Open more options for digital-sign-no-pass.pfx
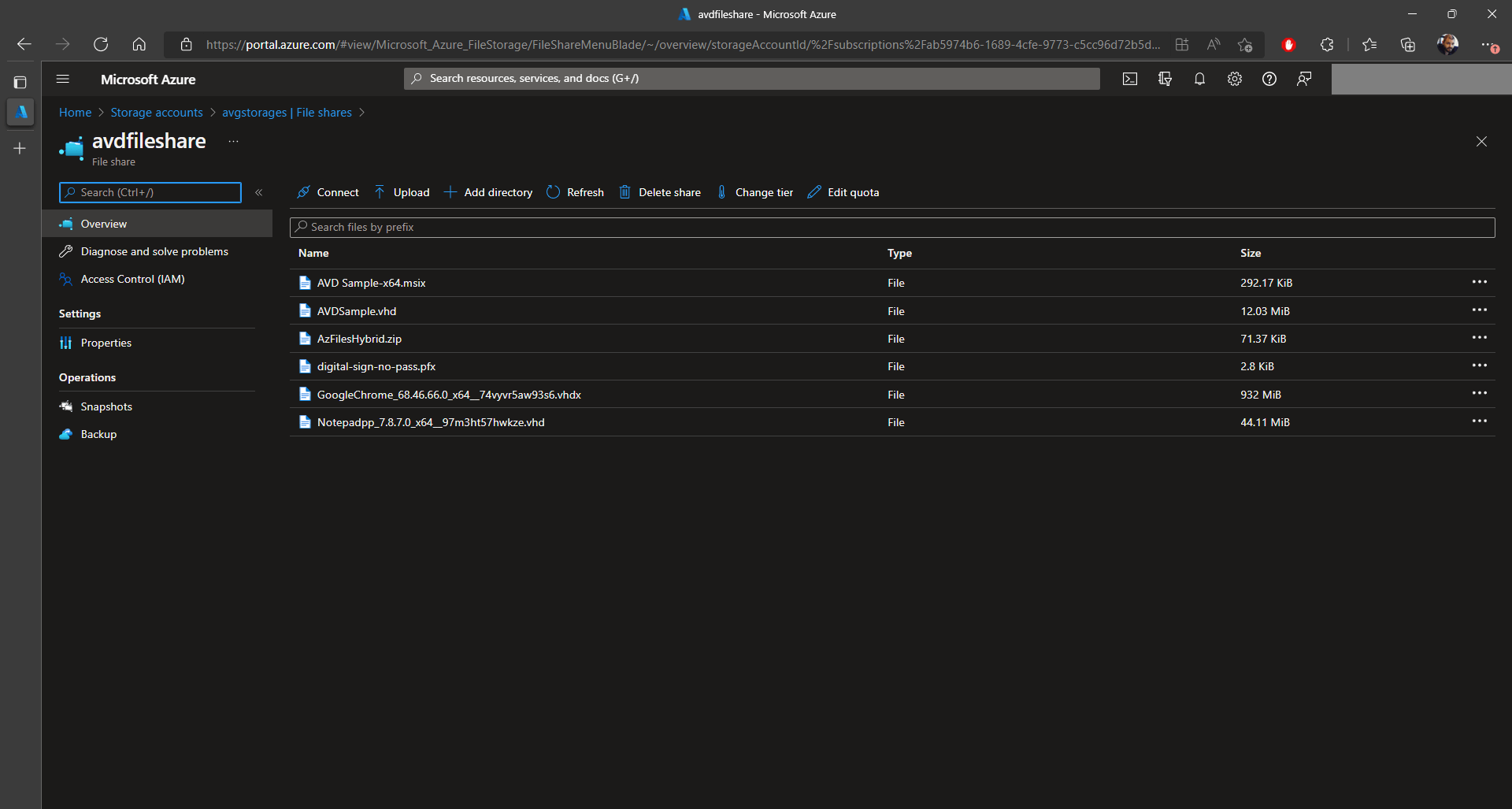The image size is (1512, 809). point(1480,366)
